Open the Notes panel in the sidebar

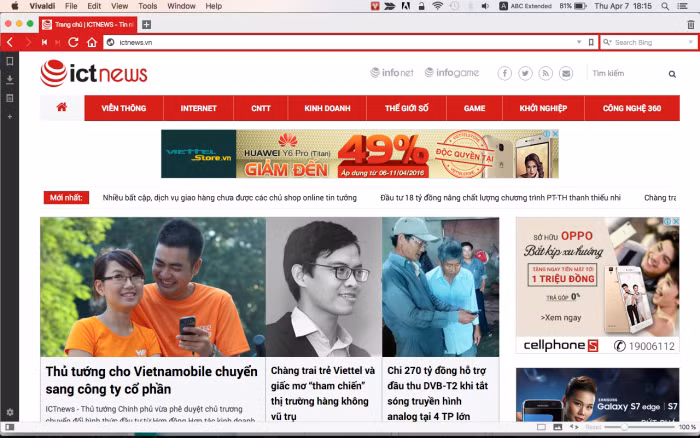click(x=9, y=98)
